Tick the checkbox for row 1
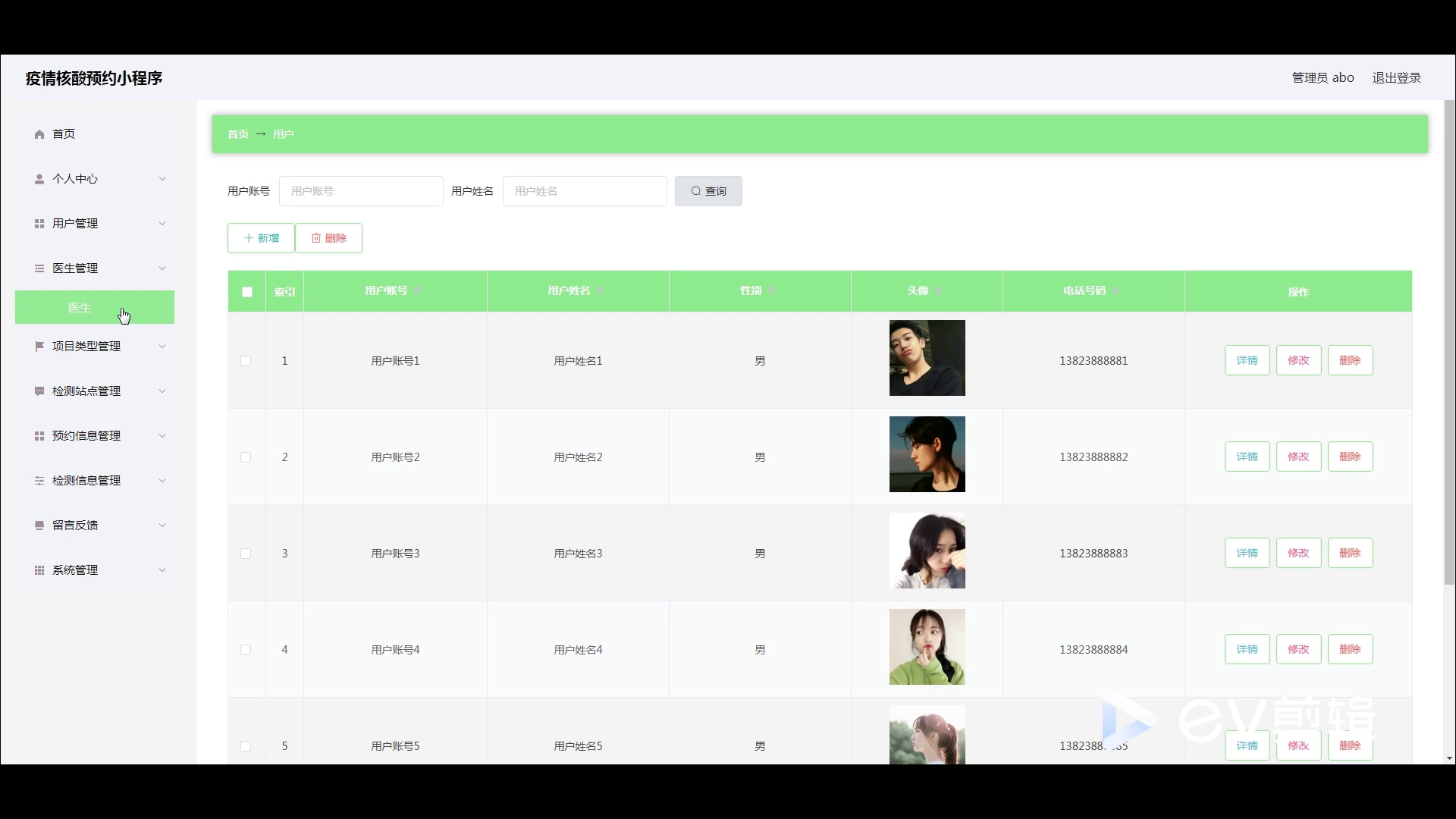Image resolution: width=1456 pixels, height=819 pixels. pos(246,361)
